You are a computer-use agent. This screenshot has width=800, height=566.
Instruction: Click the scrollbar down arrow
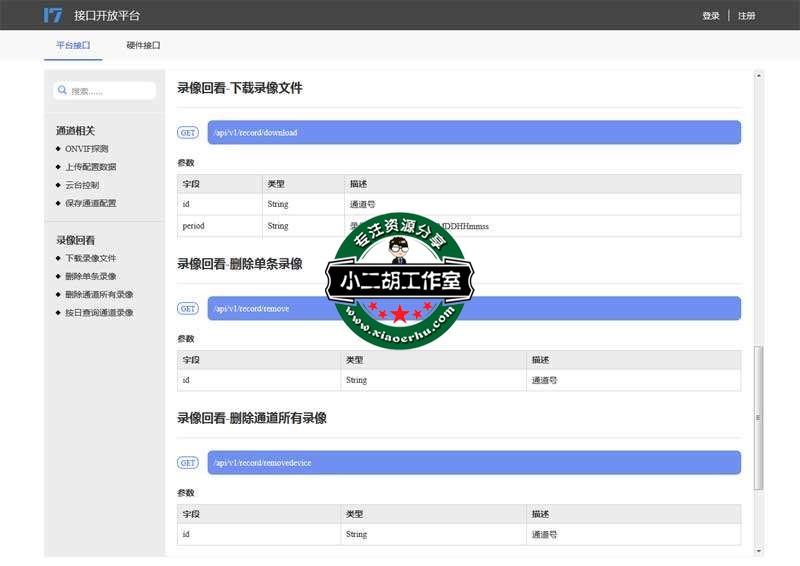[x=758, y=550]
